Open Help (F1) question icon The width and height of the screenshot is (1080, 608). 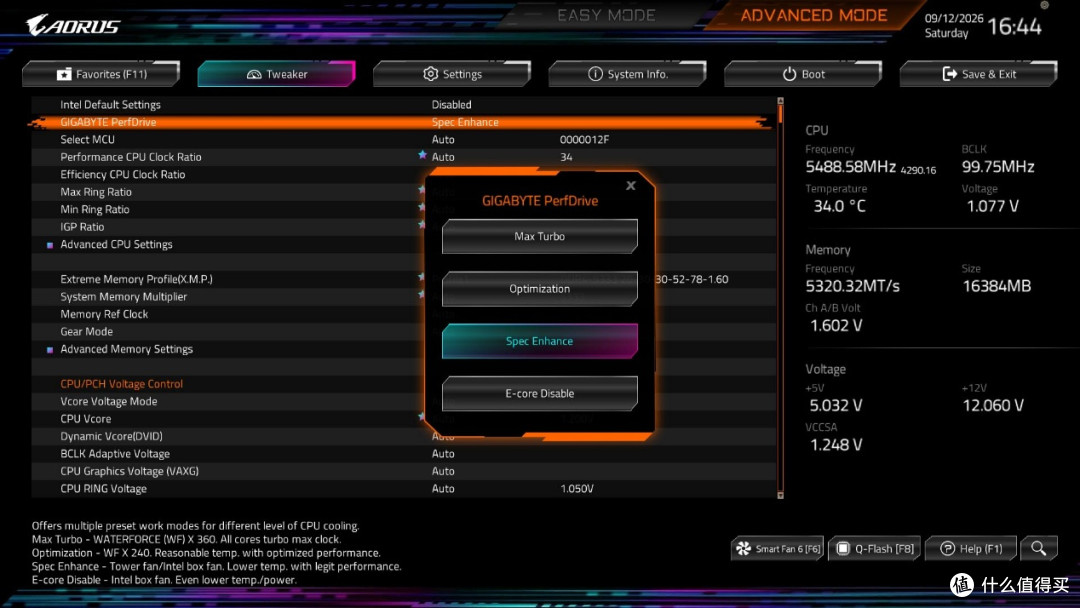click(x=947, y=548)
